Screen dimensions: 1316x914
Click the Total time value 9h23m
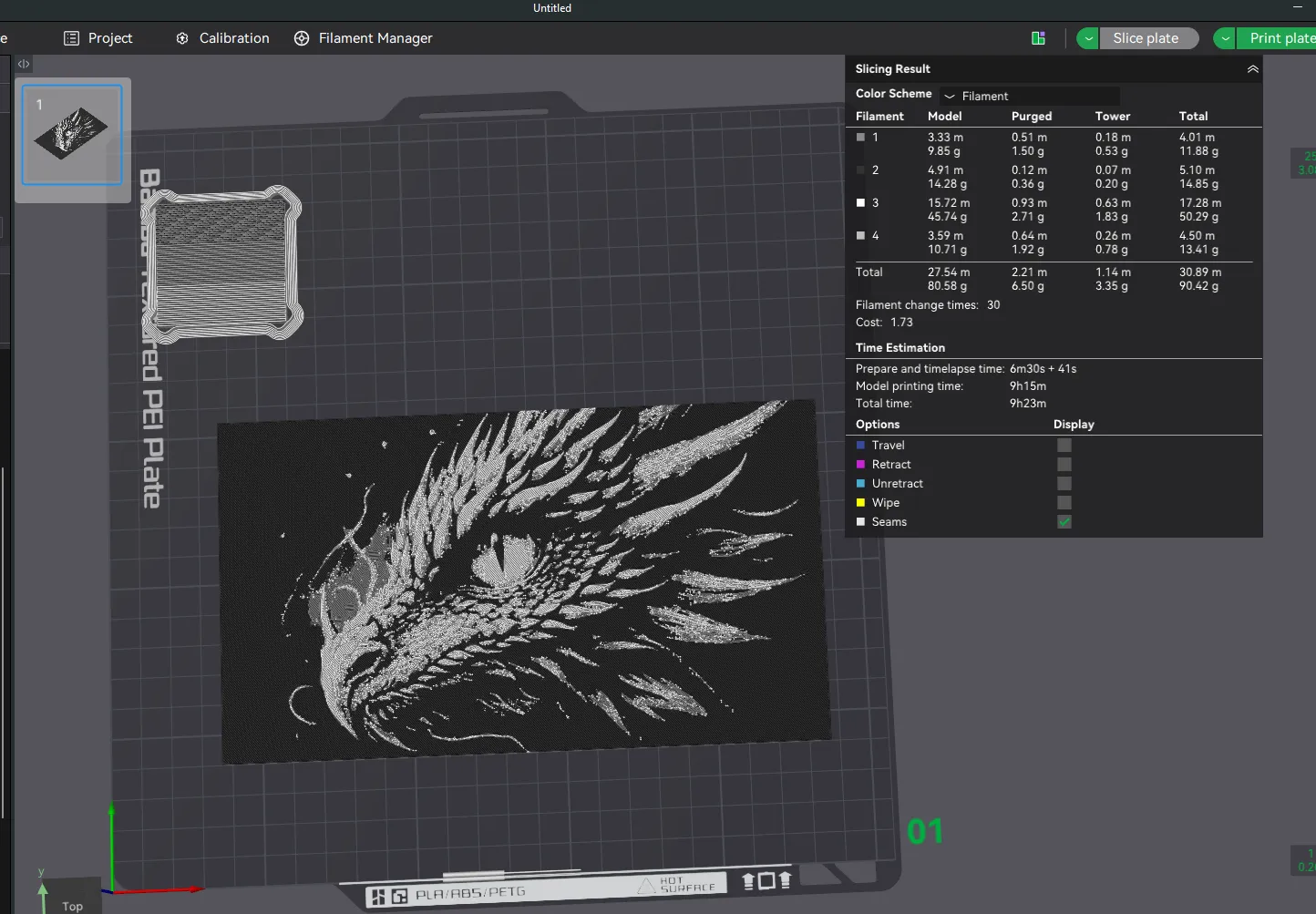click(x=1028, y=404)
